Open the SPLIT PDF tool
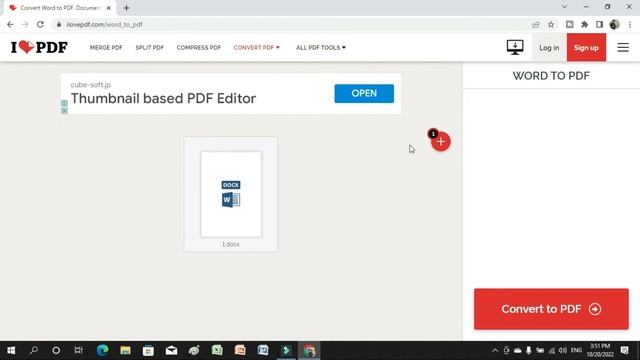The image size is (640, 360). click(149, 48)
